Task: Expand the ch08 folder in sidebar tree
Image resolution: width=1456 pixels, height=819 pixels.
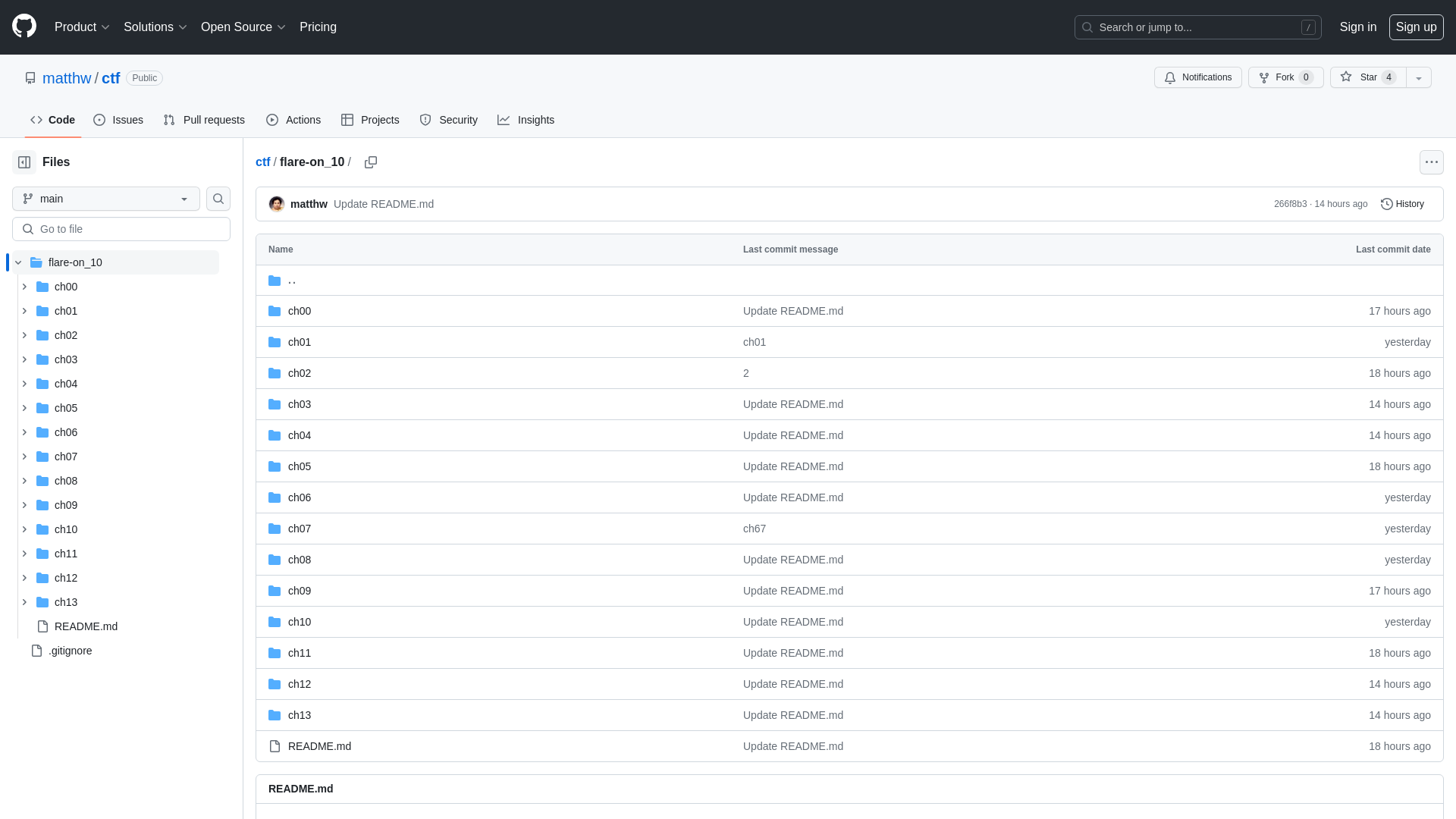Action: pos(24,481)
